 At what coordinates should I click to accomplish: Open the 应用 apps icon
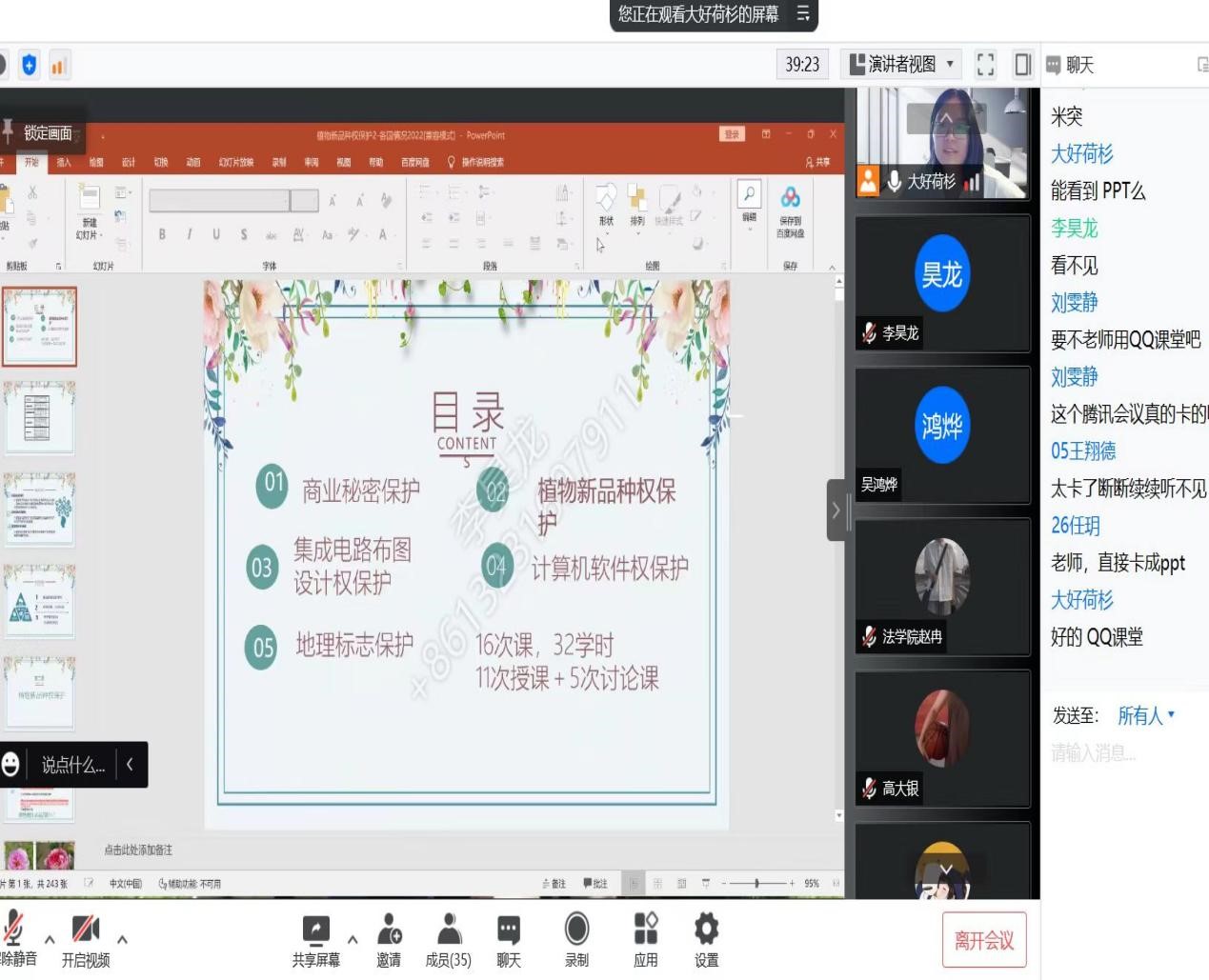[x=646, y=930]
